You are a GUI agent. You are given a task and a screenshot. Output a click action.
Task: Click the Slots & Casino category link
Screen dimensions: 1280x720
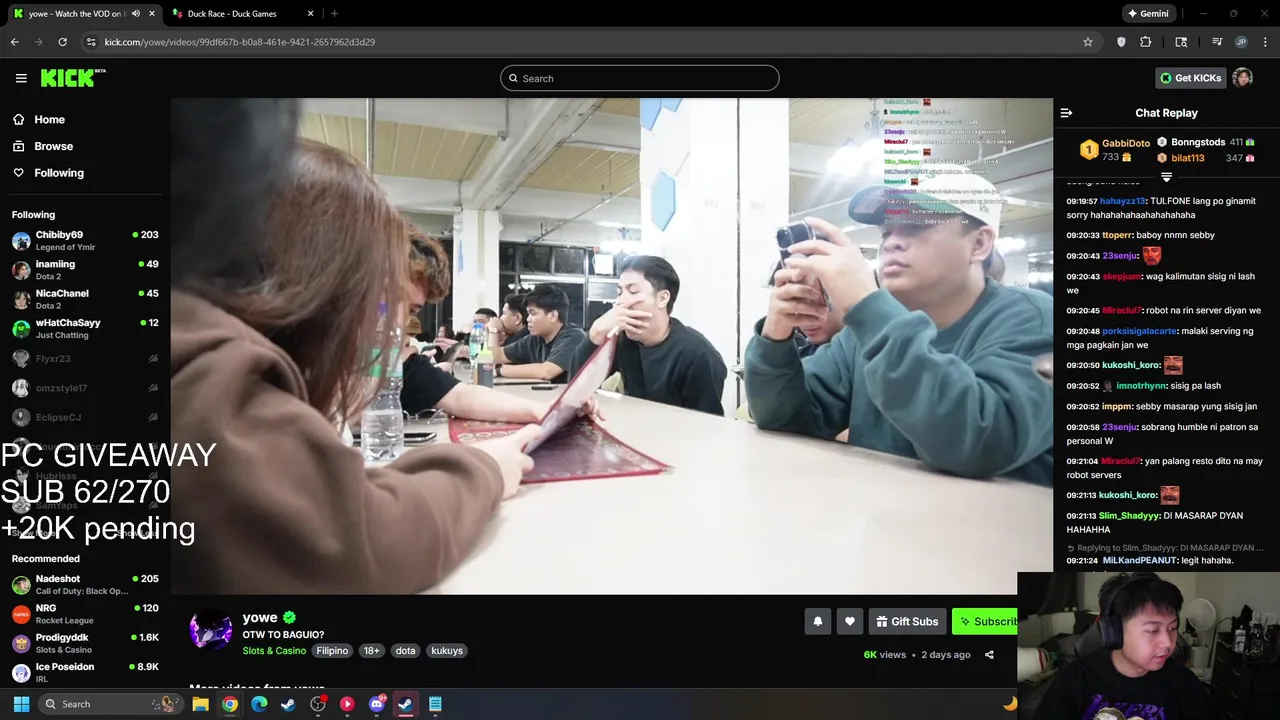(274, 651)
